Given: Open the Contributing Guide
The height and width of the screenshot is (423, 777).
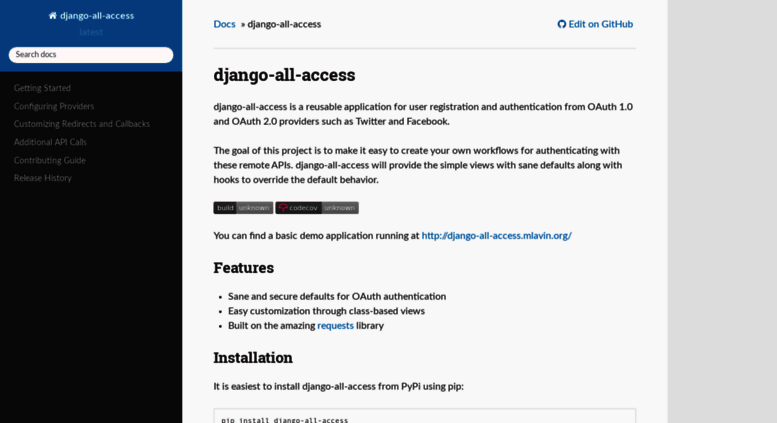Looking at the screenshot, I should click(x=50, y=160).
